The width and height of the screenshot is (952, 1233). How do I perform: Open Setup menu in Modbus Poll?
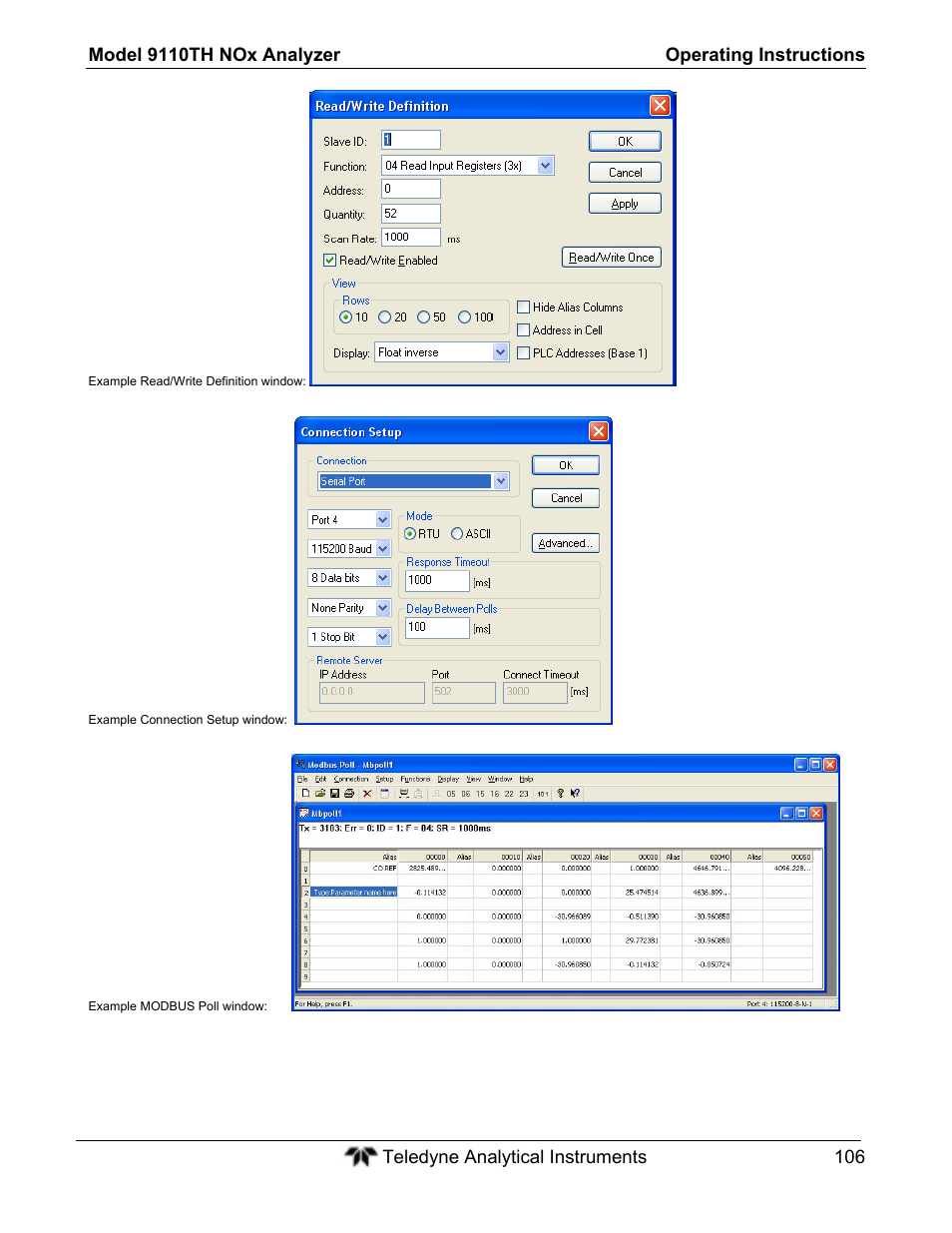pos(384,779)
